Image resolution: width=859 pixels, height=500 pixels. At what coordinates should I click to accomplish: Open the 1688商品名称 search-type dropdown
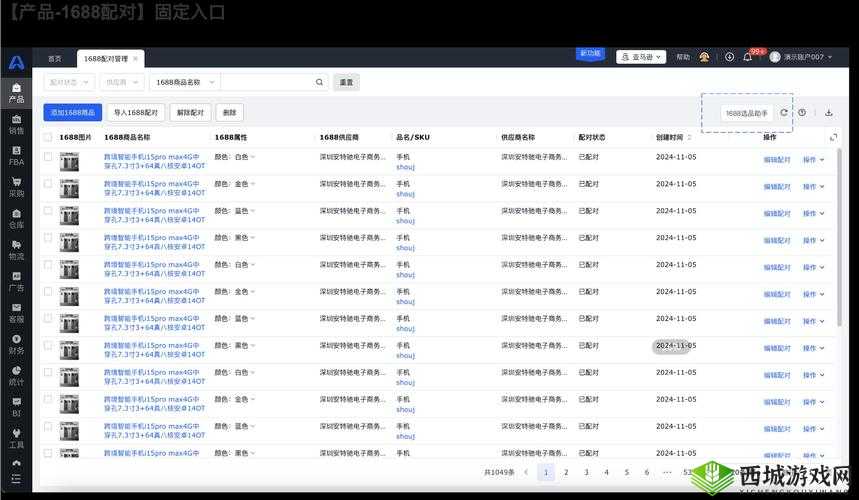(x=185, y=82)
